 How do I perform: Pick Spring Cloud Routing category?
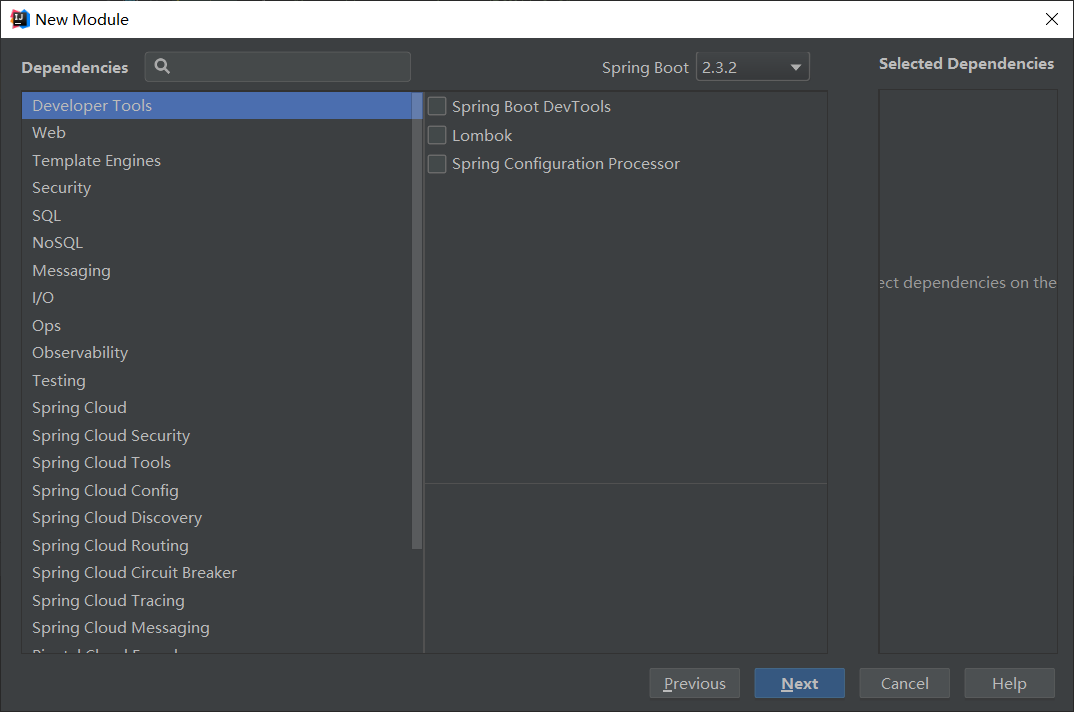(x=217, y=545)
